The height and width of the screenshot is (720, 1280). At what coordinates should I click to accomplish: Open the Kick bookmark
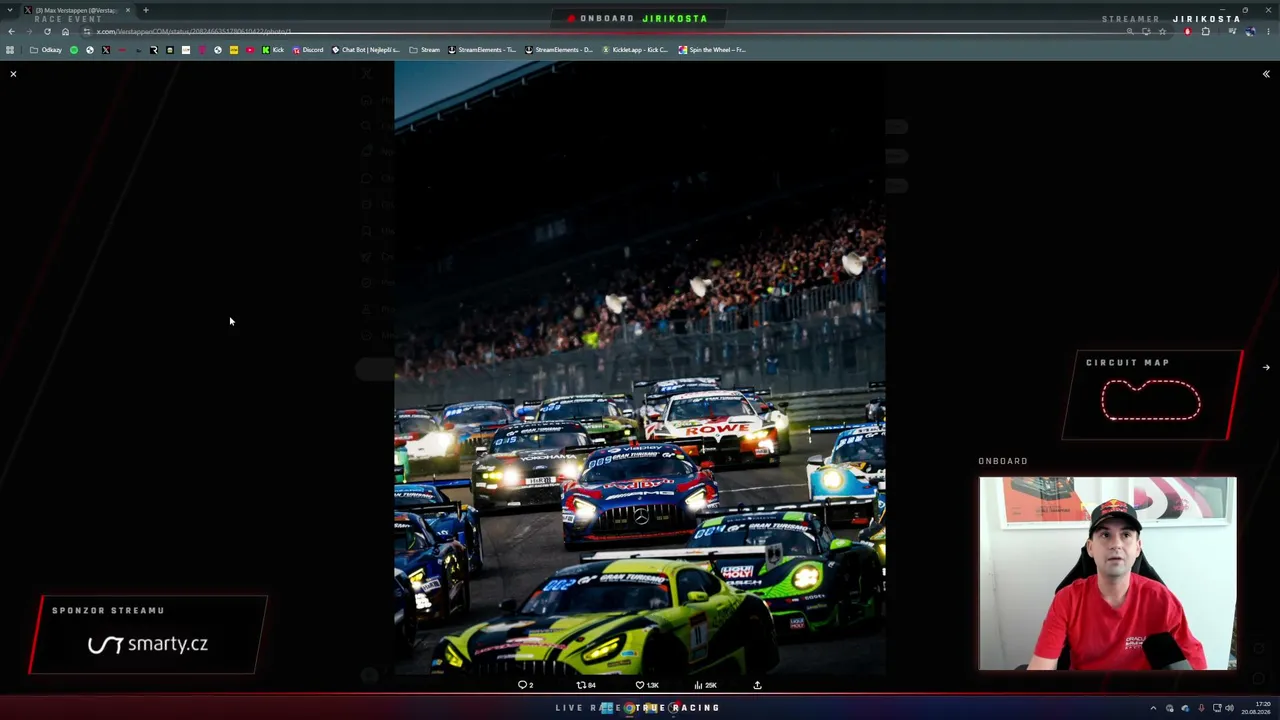coord(273,50)
